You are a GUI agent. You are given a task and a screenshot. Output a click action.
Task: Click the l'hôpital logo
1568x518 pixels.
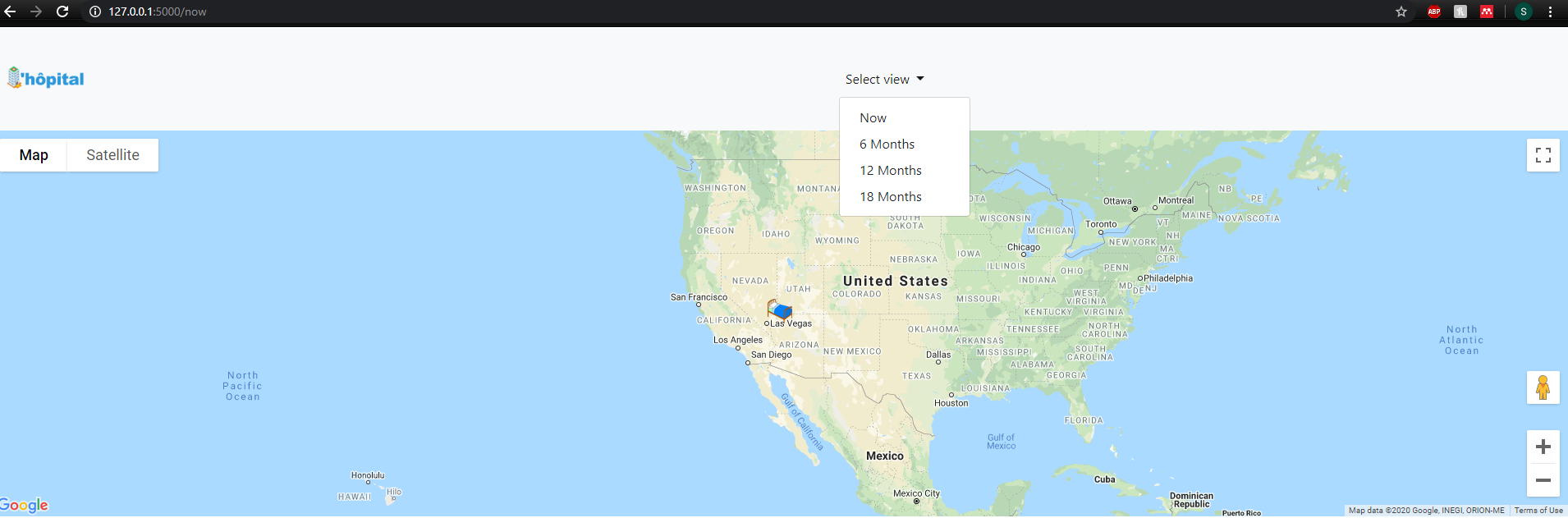46,78
